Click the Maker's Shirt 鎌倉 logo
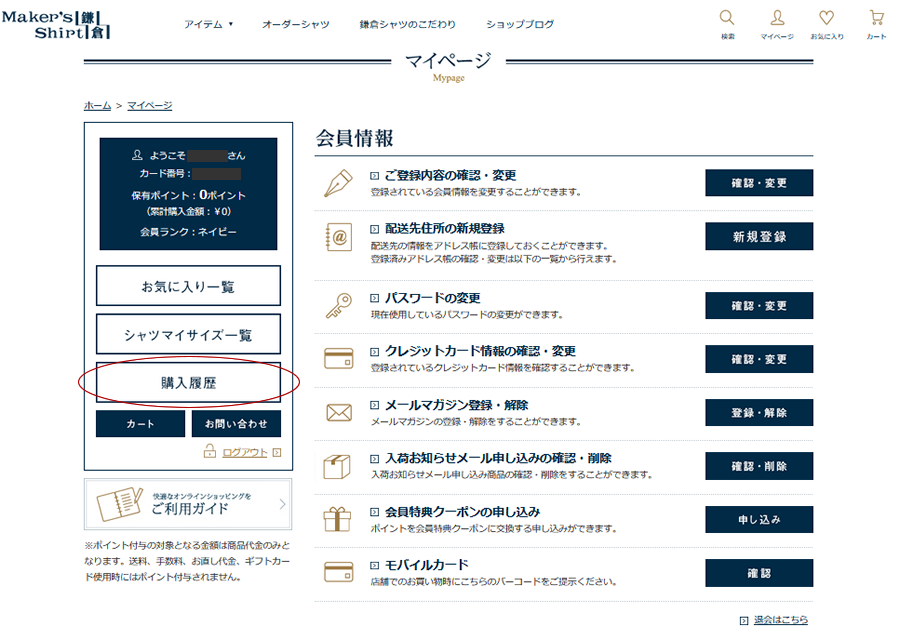The height and width of the screenshot is (640, 900). [56, 24]
